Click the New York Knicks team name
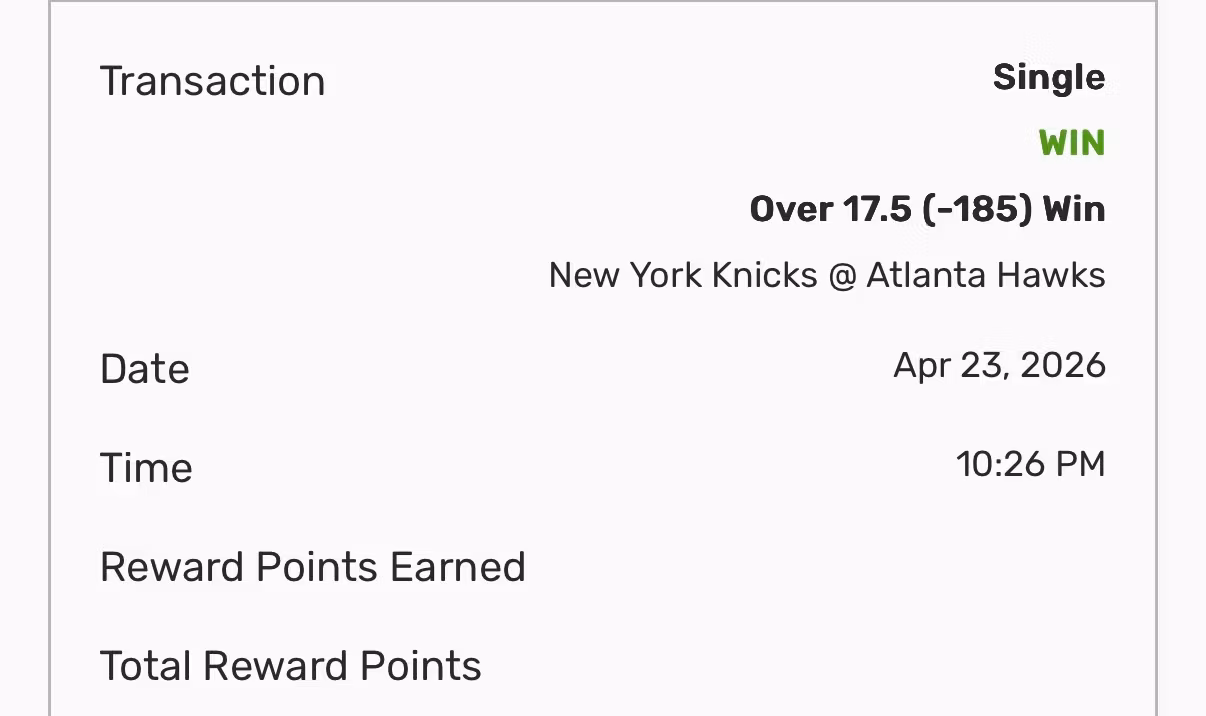The height and width of the screenshot is (716, 1206). [683, 275]
